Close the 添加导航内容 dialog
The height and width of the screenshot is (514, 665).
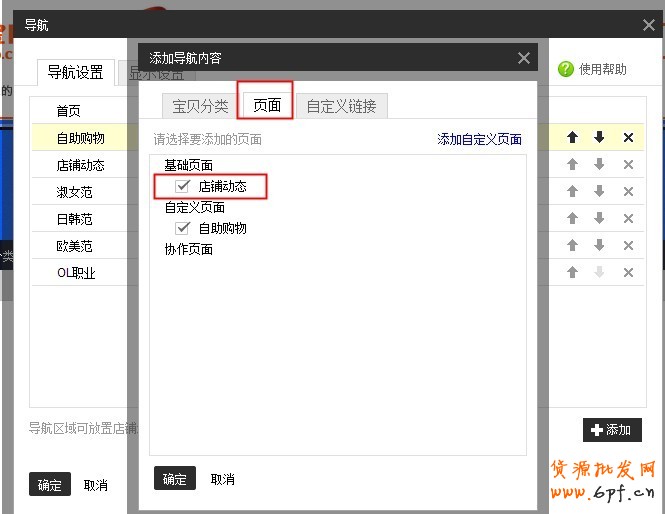click(x=524, y=58)
